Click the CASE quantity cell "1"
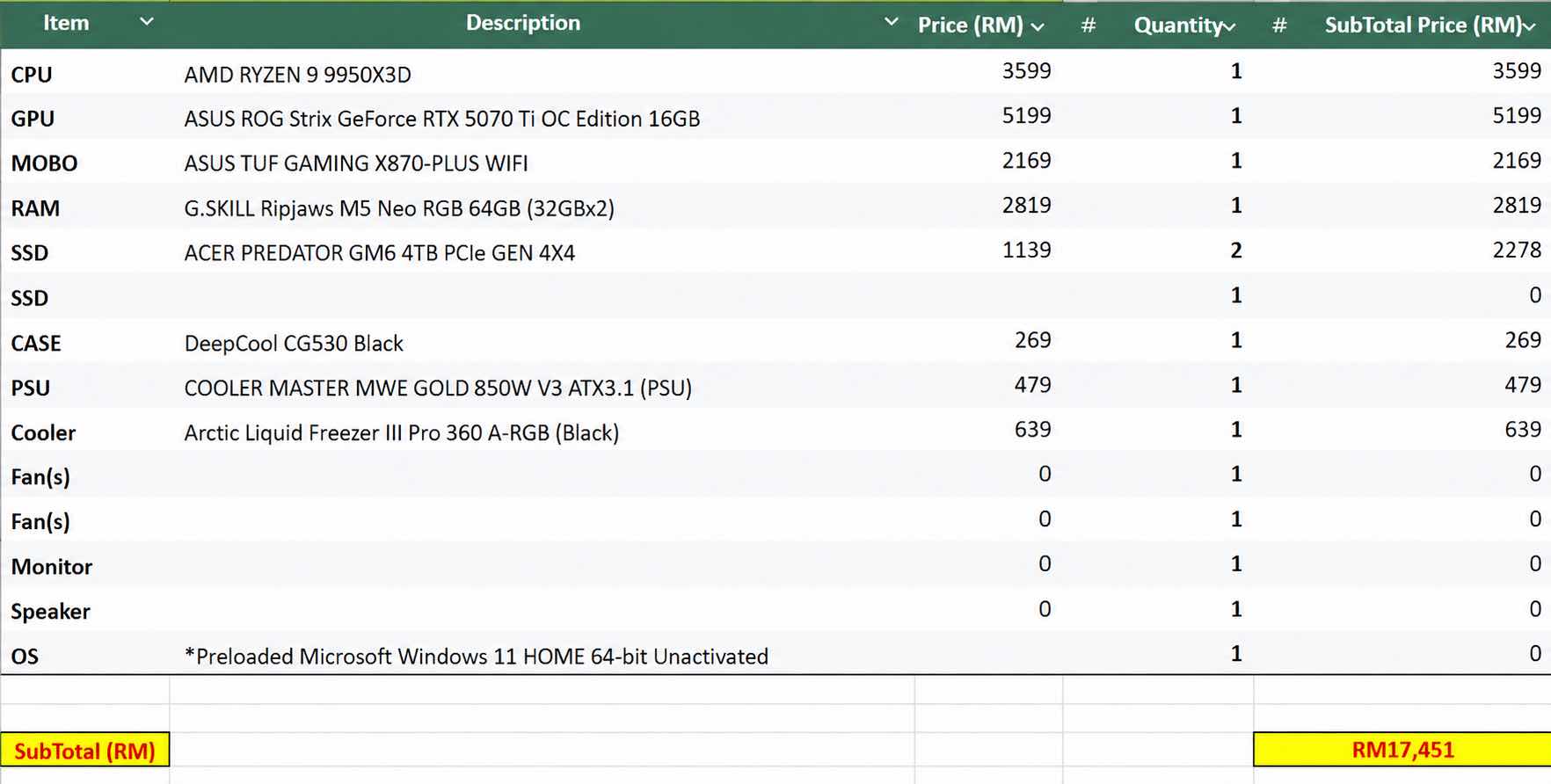The image size is (1551, 784). tap(1236, 340)
